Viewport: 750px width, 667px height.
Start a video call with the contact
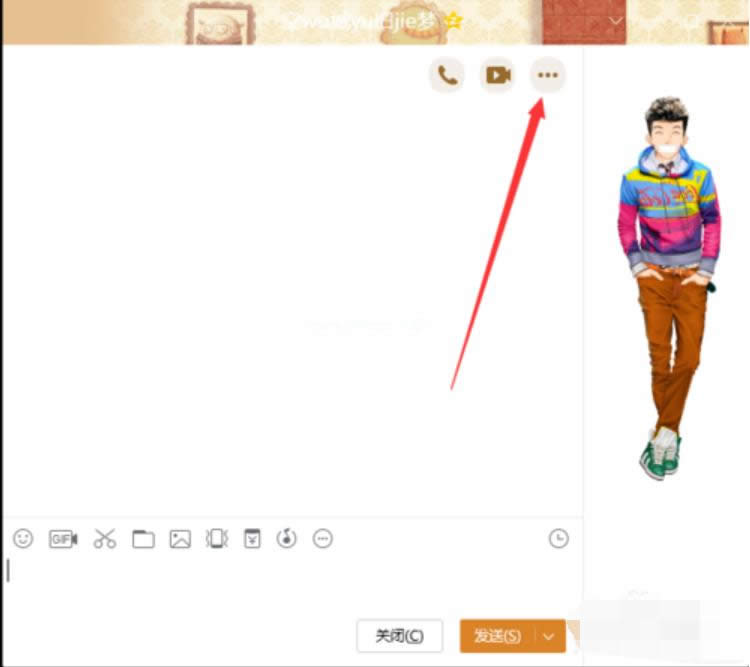click(x=497, y=75)
